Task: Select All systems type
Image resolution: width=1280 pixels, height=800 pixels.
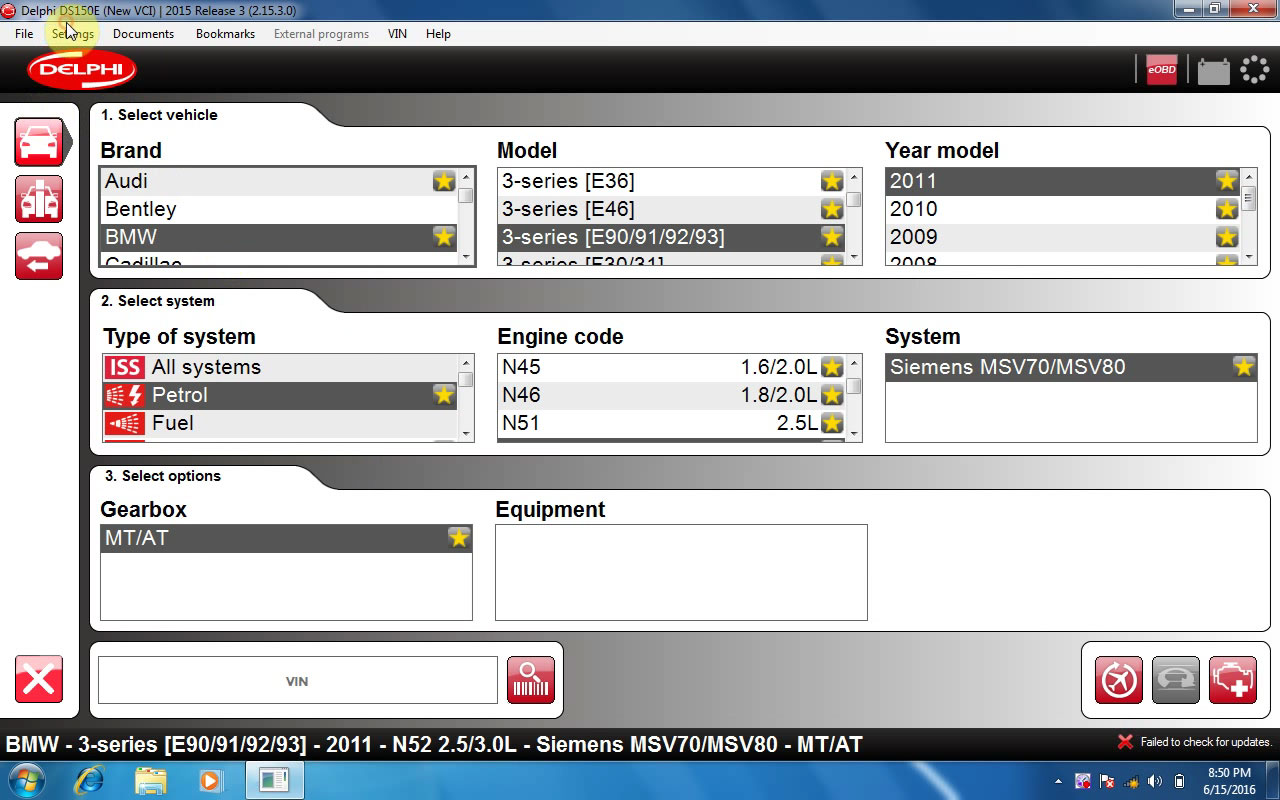Action: click(x=280, y=367)
